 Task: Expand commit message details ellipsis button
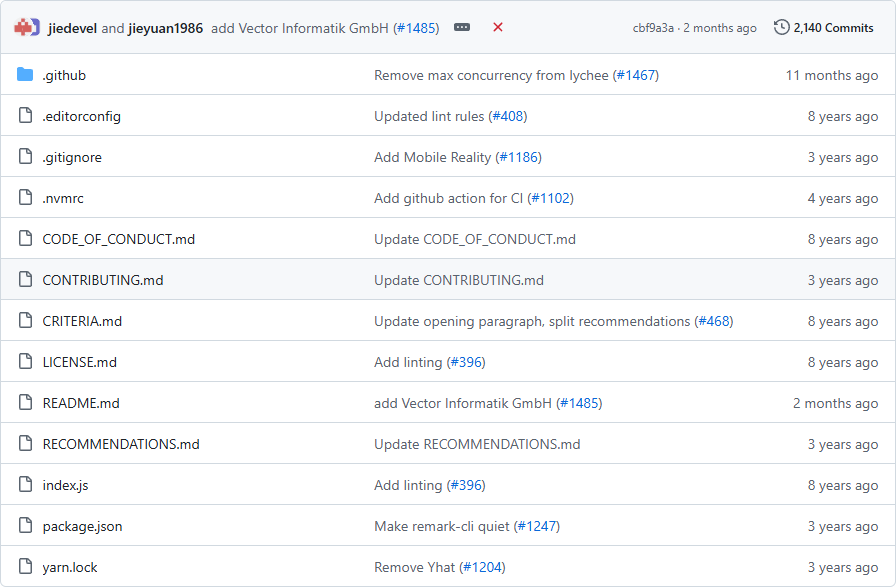462,28
